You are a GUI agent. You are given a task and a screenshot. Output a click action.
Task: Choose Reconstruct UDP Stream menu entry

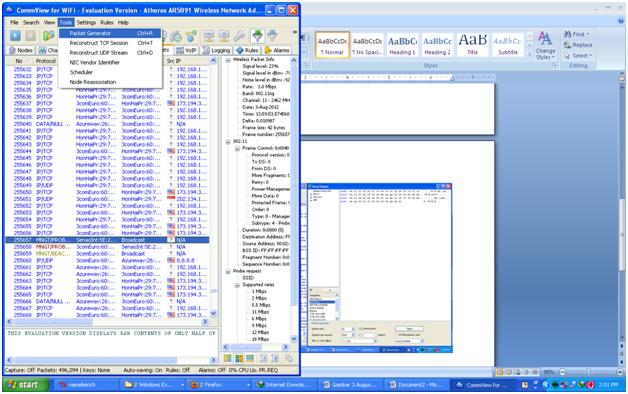[x=110, y=52]
